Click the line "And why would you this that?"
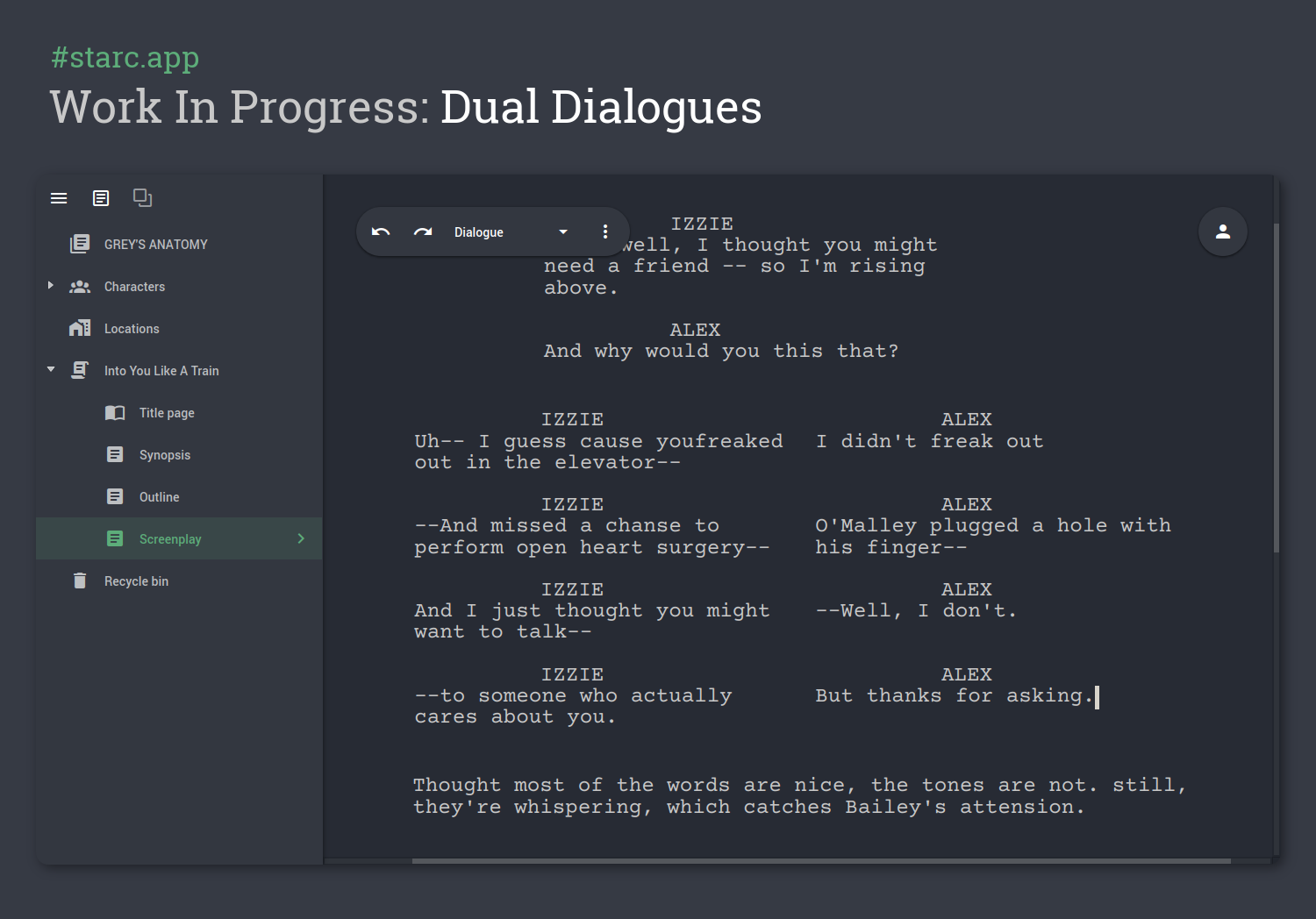Screen dimensions: 1316x919 click(x=721, y=351)
